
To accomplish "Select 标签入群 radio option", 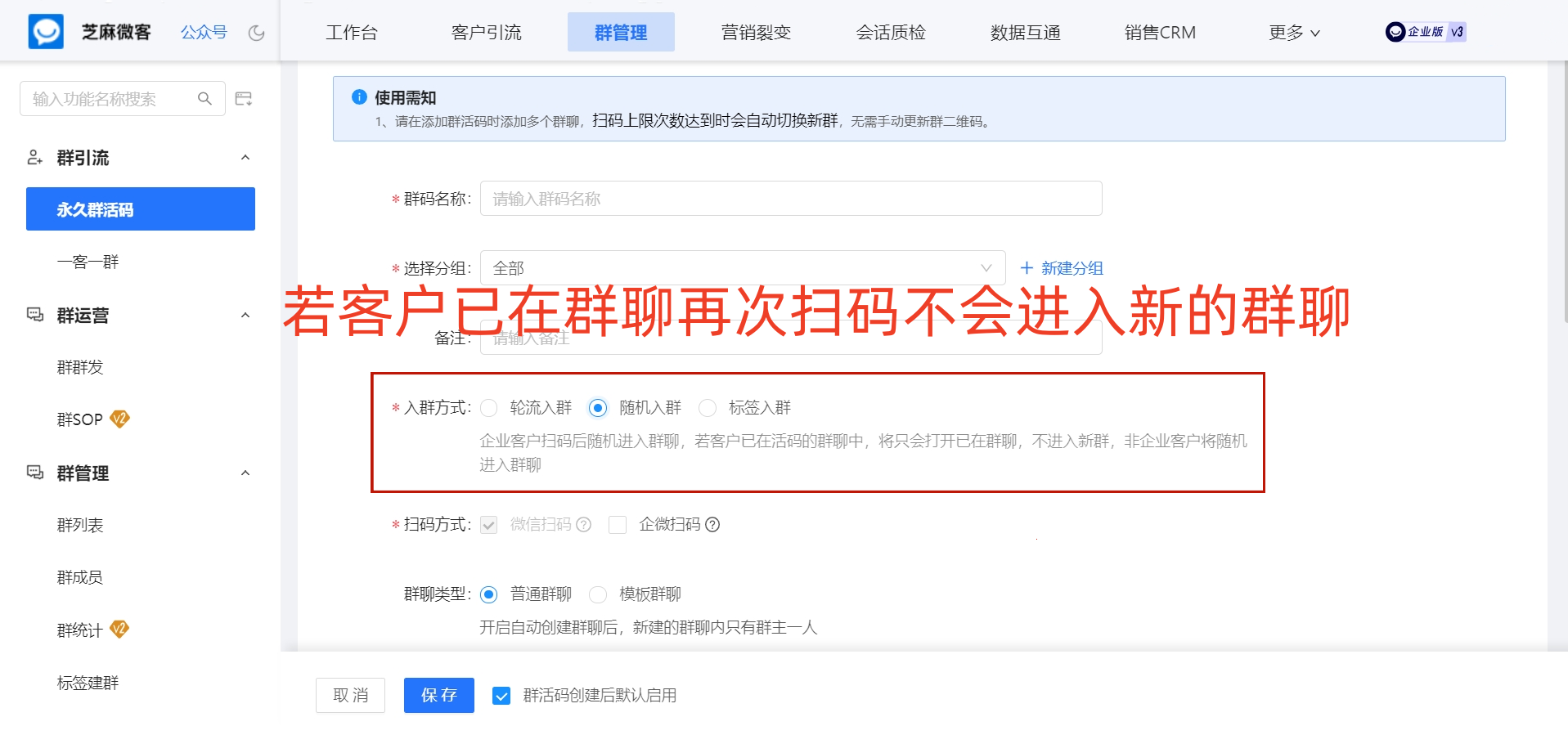I will (708, 408).
